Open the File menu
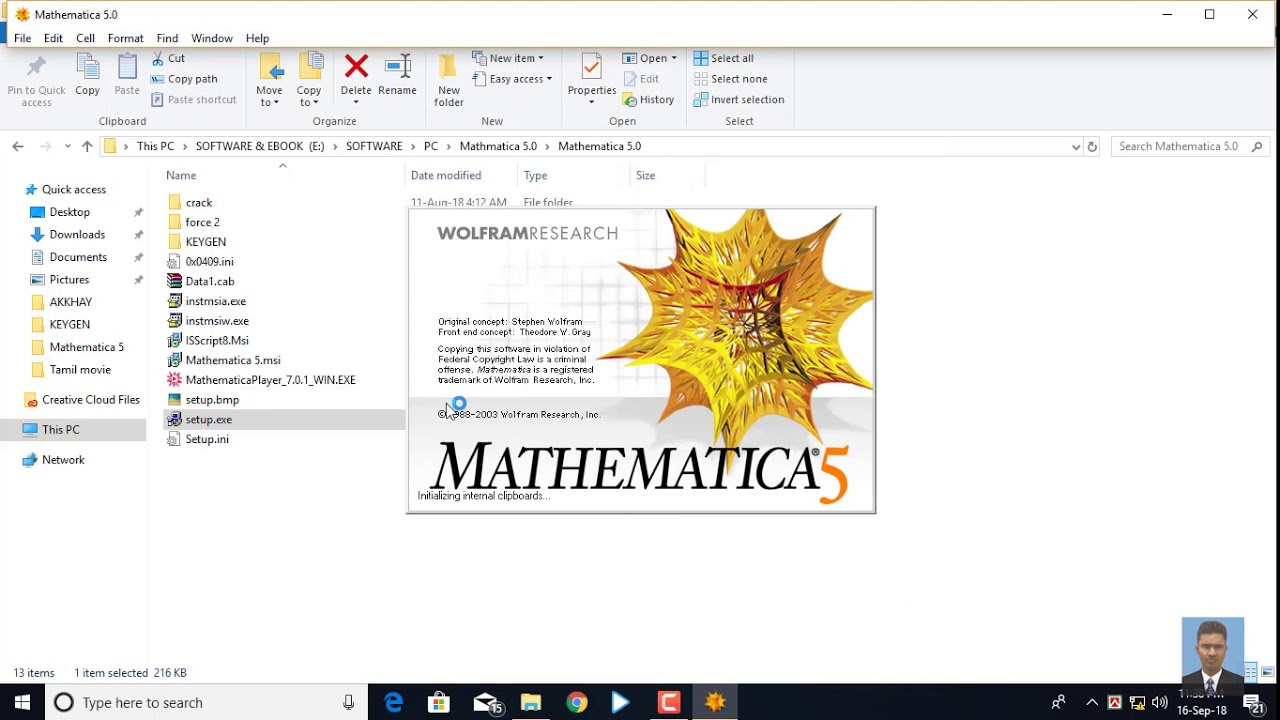Image resolution: width=1280 pixels, height=720 pixels. 22,38
